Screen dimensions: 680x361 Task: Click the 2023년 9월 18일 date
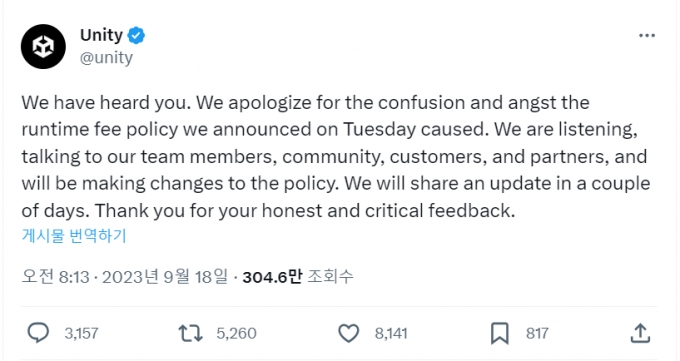(x=165, y=276)
